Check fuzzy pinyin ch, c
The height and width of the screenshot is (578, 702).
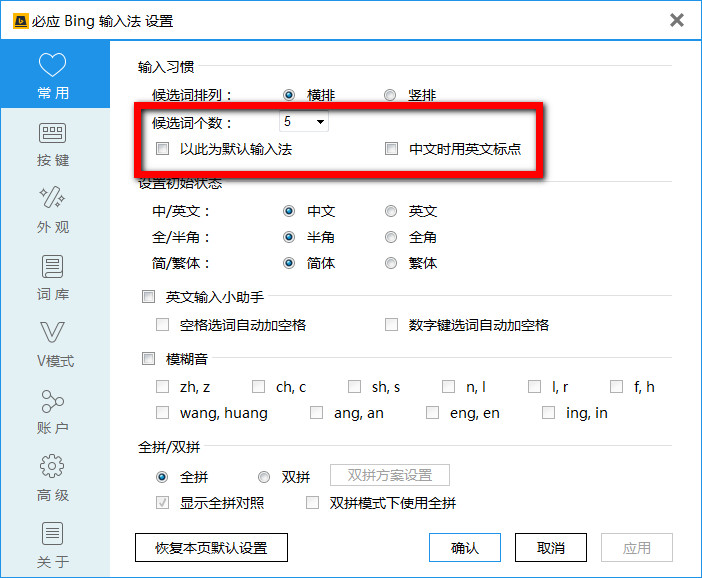click(x=258, y=386)
